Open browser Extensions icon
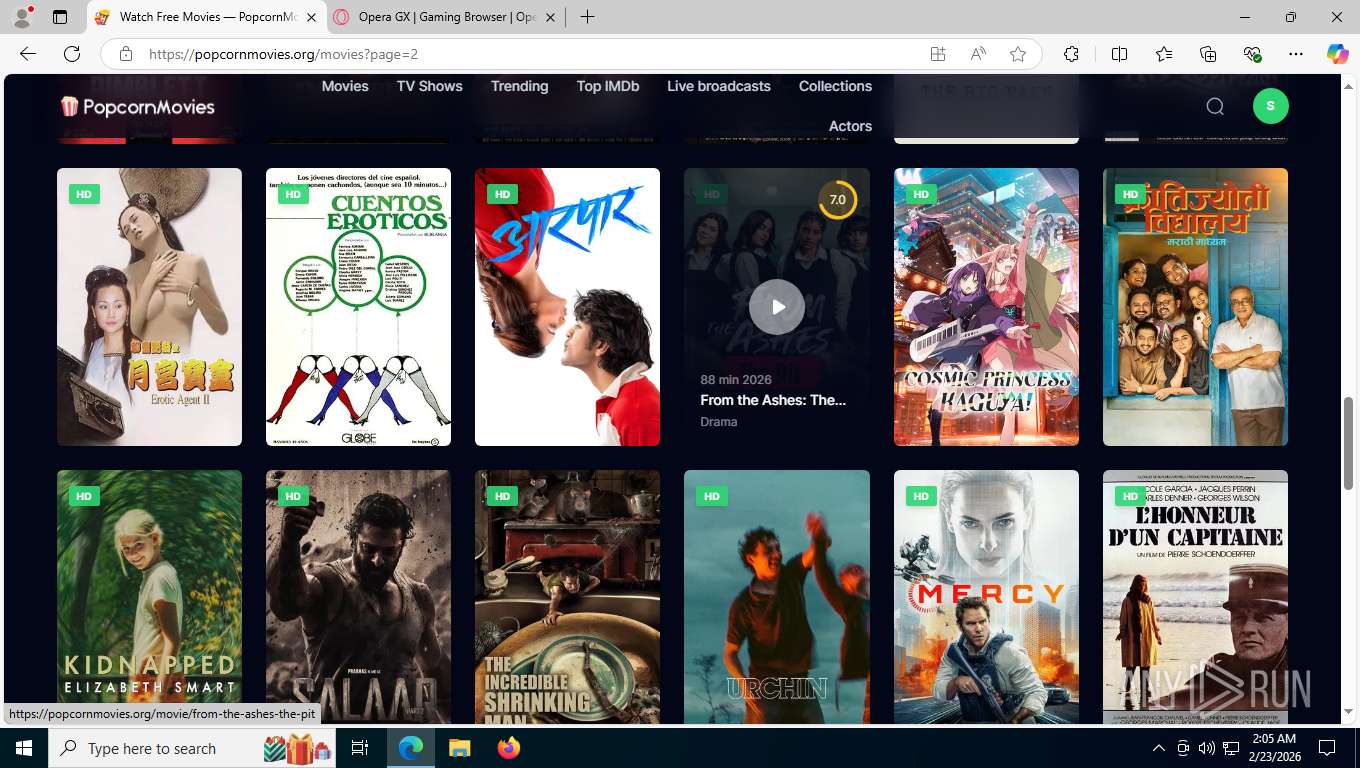Screen dimensions: 1360x768 pos(1071,54)
